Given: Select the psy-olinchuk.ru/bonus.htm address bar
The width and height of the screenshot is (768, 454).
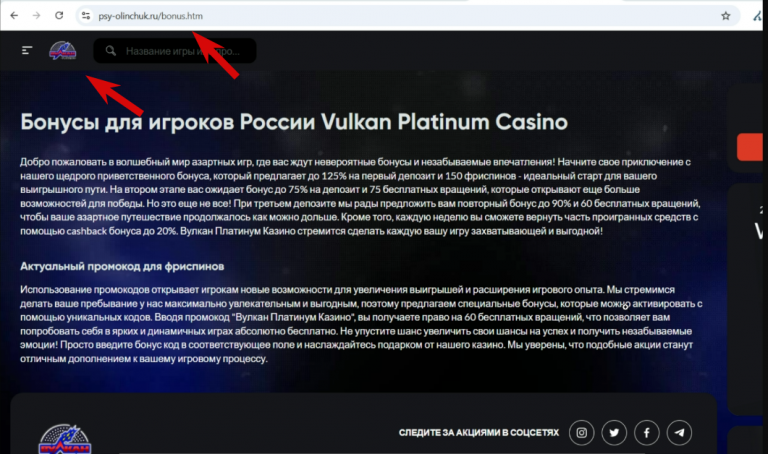Looking at the screenshot, I should click(x=408, y=16).
